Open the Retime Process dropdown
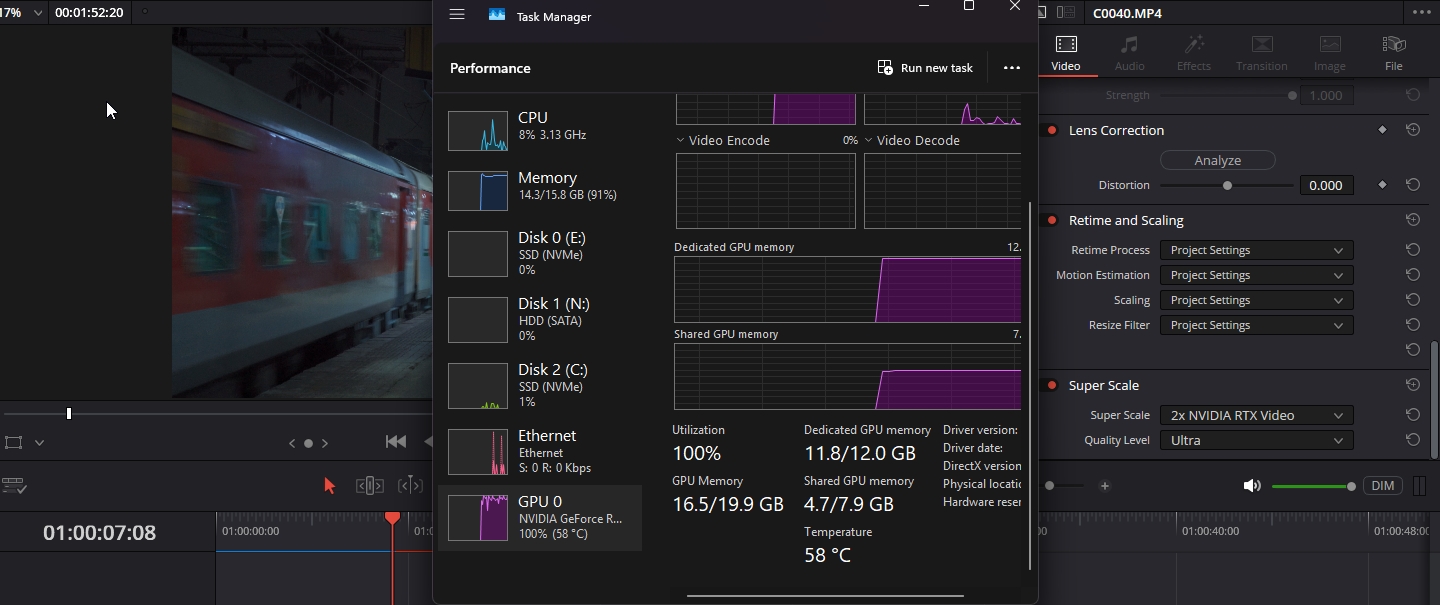 [x=1256, y=250]
